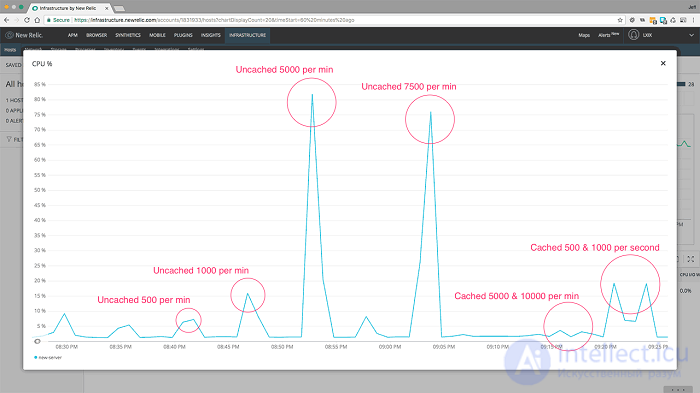Image resolution: width=700 pixels, height=393 pixels.
Task: Click the zoom reset icon at chart origin
Action: tap(38, 341)
